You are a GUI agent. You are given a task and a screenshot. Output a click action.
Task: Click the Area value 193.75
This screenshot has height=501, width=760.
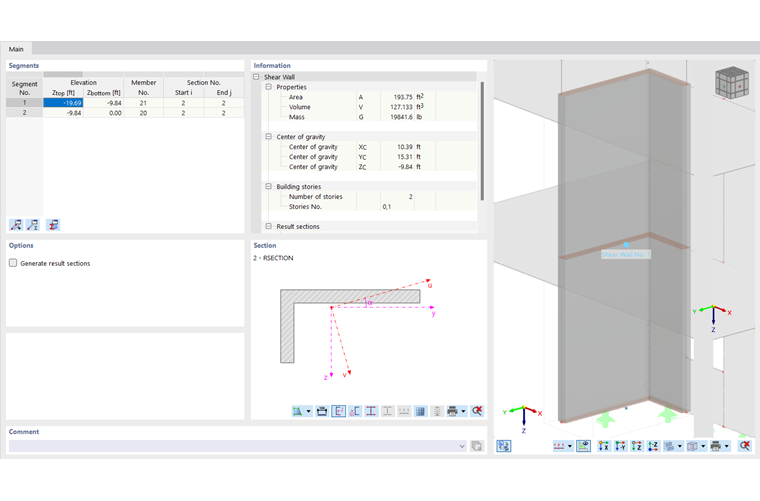(x=403, y=97)
